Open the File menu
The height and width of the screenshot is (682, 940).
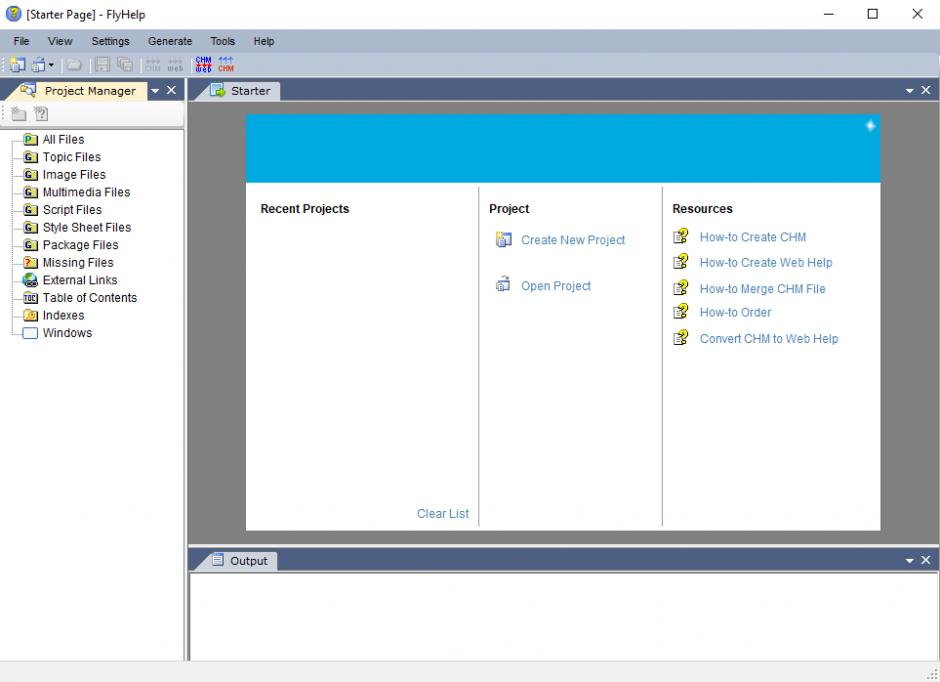(21, 41)
